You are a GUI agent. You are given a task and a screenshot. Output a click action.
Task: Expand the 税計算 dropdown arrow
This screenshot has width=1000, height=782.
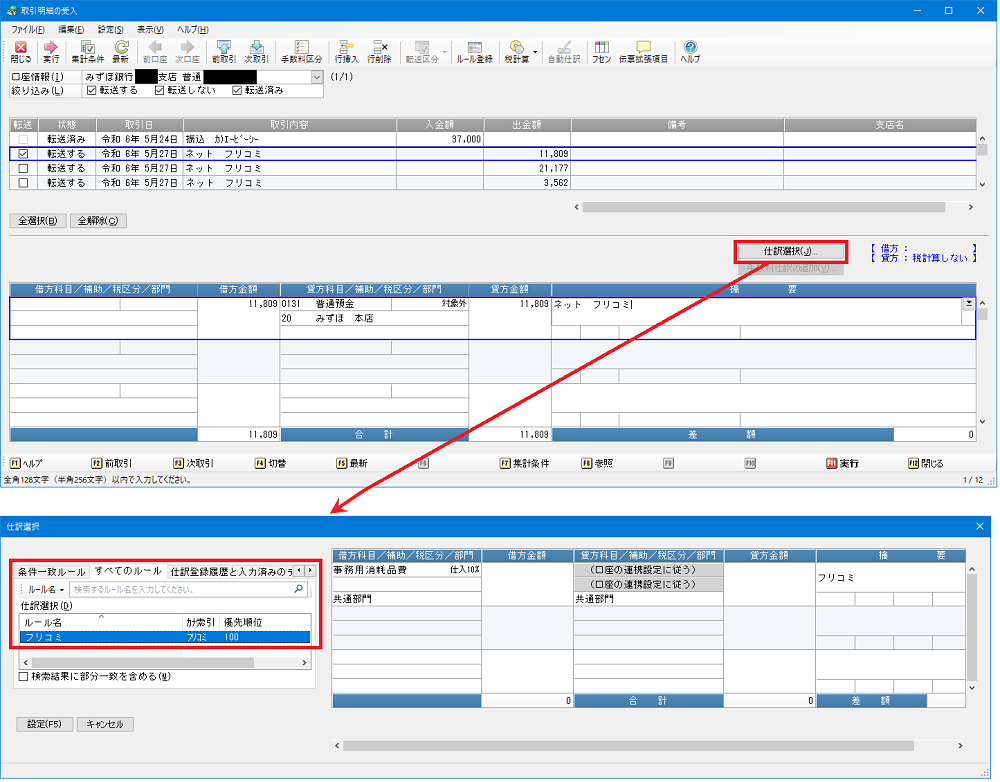(535, 51)
